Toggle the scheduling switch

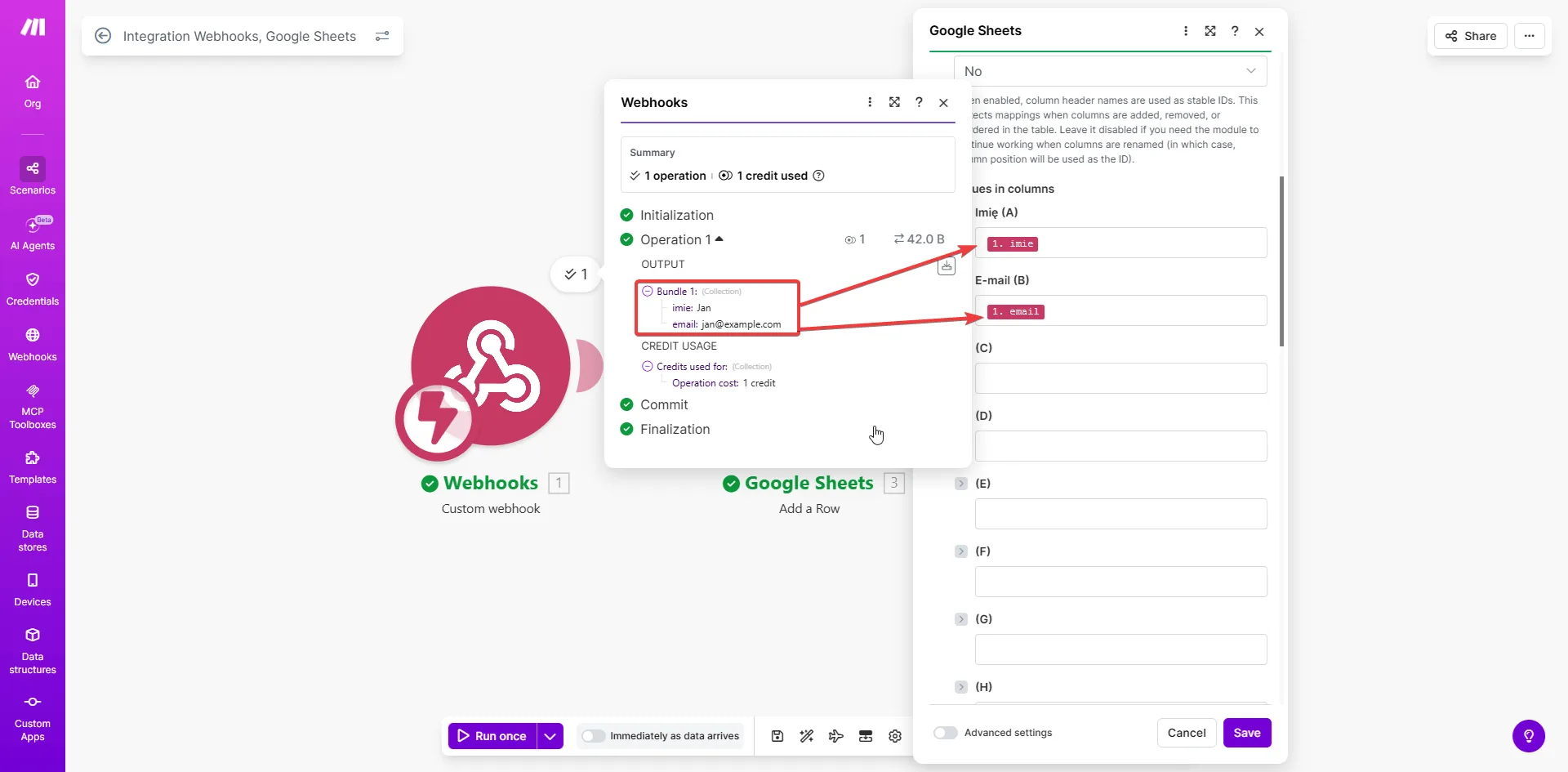point(593,736)
